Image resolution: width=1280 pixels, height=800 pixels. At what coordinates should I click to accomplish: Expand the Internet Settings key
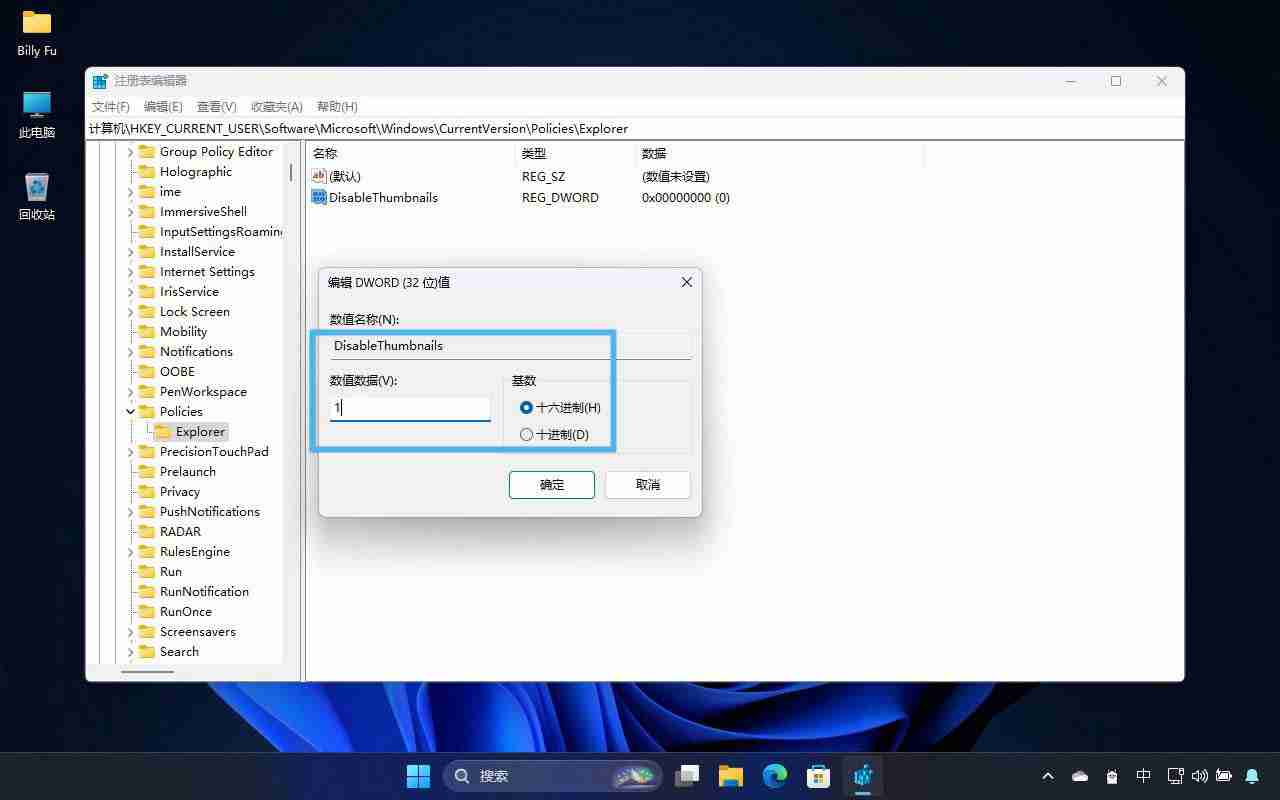[130, 271]
